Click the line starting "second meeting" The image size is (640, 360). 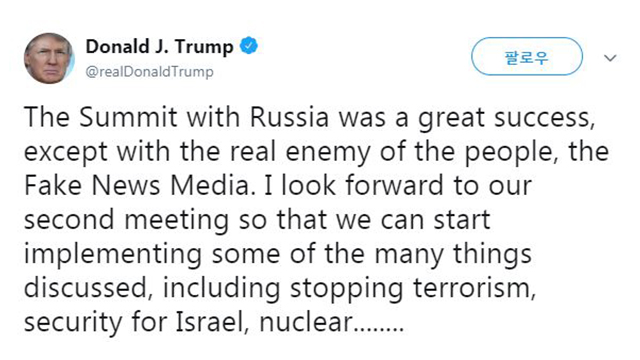click(x=257, y=220)
